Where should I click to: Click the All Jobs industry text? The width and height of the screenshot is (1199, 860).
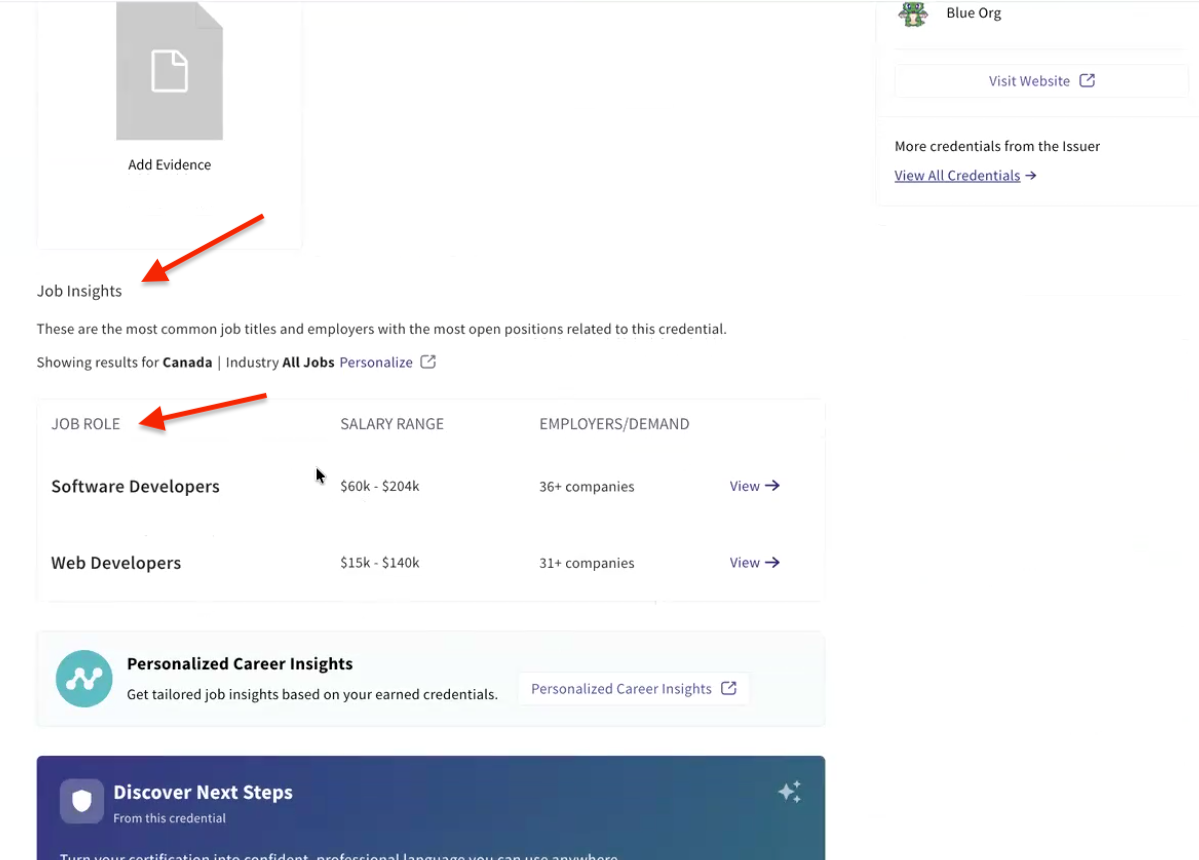308,362
